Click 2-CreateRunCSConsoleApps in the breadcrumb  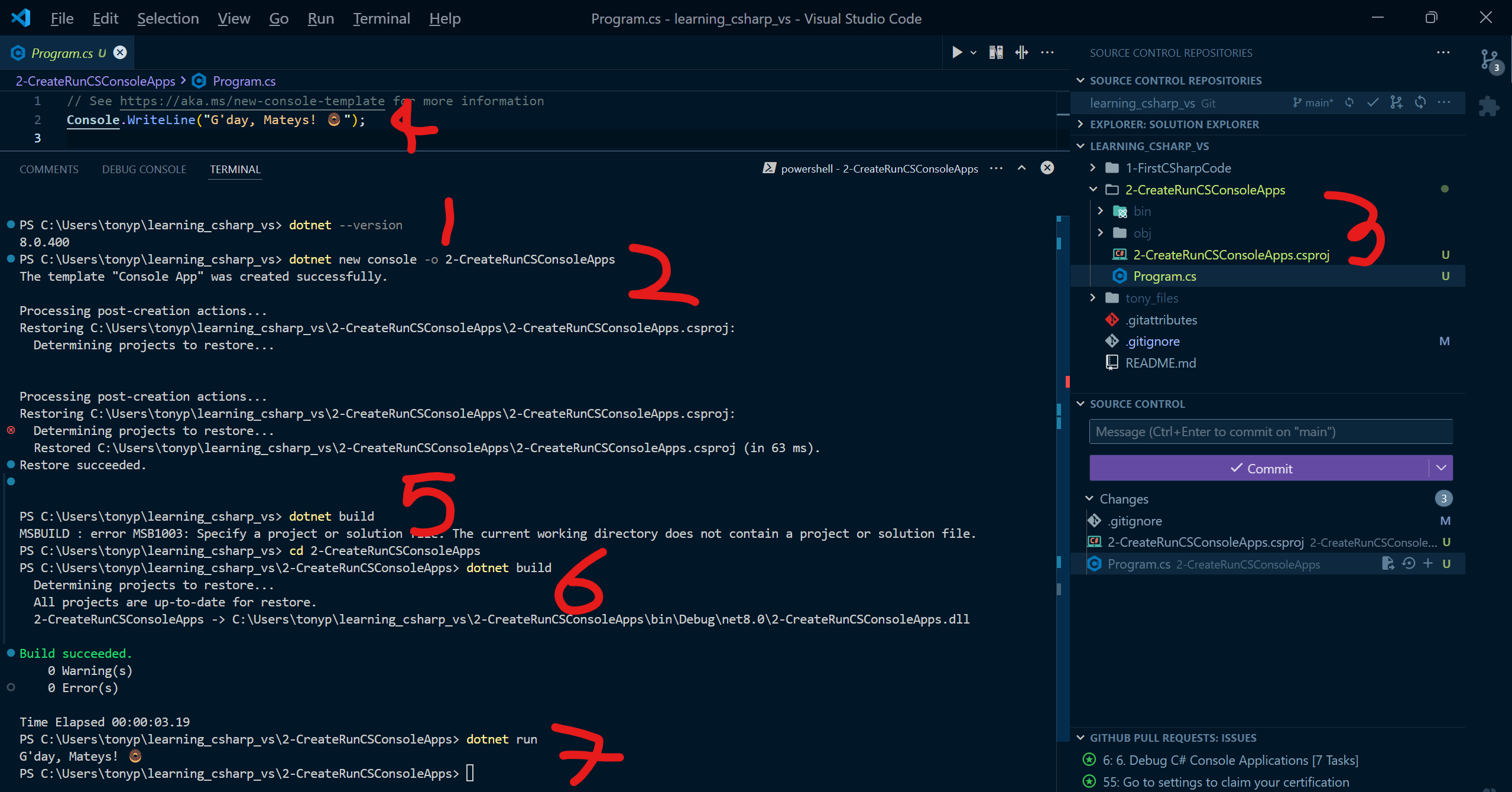click(96, 81)
